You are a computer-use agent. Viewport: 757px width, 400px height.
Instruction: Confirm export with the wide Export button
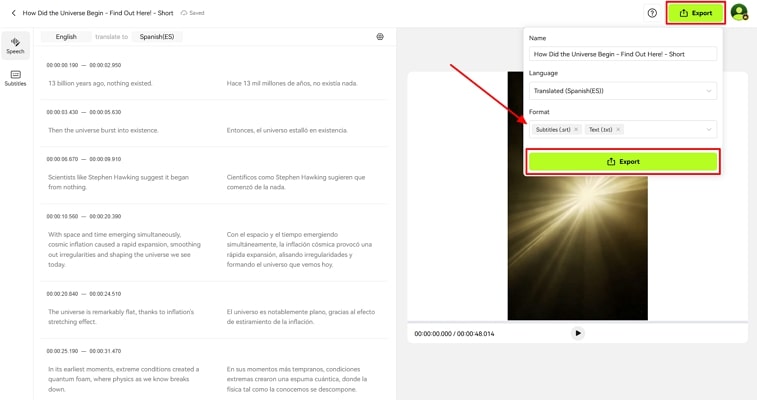click(623, 162)
